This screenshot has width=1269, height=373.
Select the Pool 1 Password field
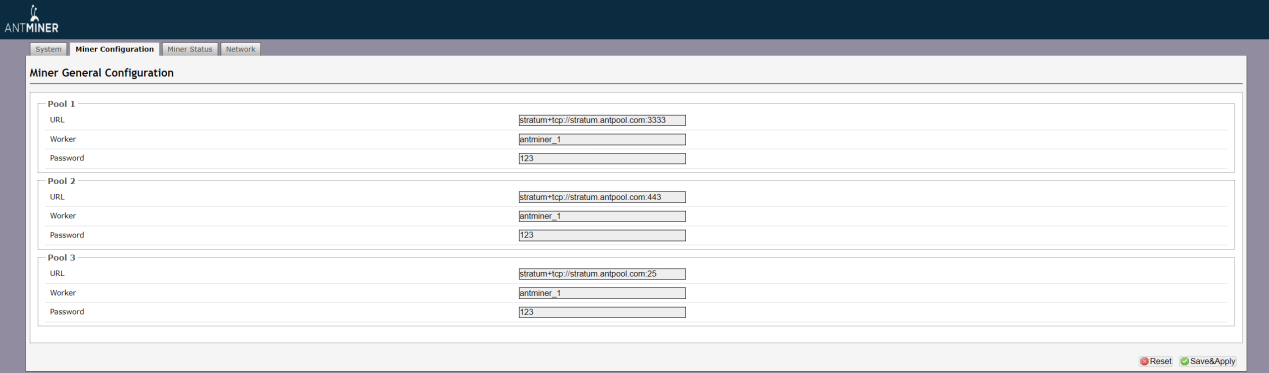[602, 158]
